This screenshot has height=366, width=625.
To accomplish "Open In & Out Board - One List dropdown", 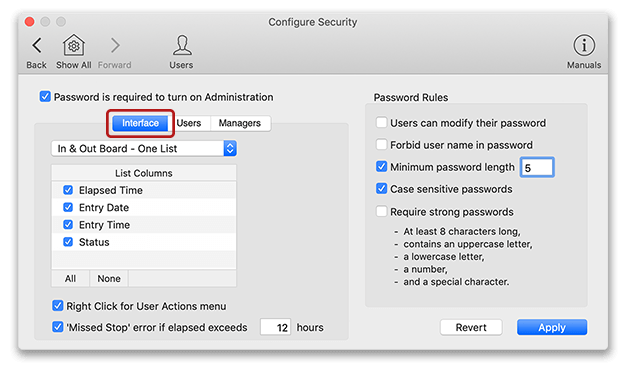I will 144,148.
